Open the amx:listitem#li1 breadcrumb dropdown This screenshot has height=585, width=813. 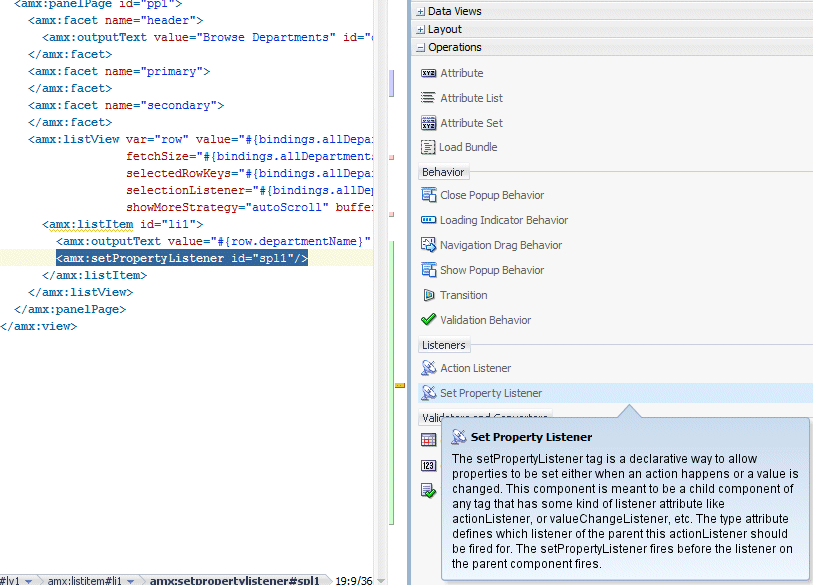point(131,581)
